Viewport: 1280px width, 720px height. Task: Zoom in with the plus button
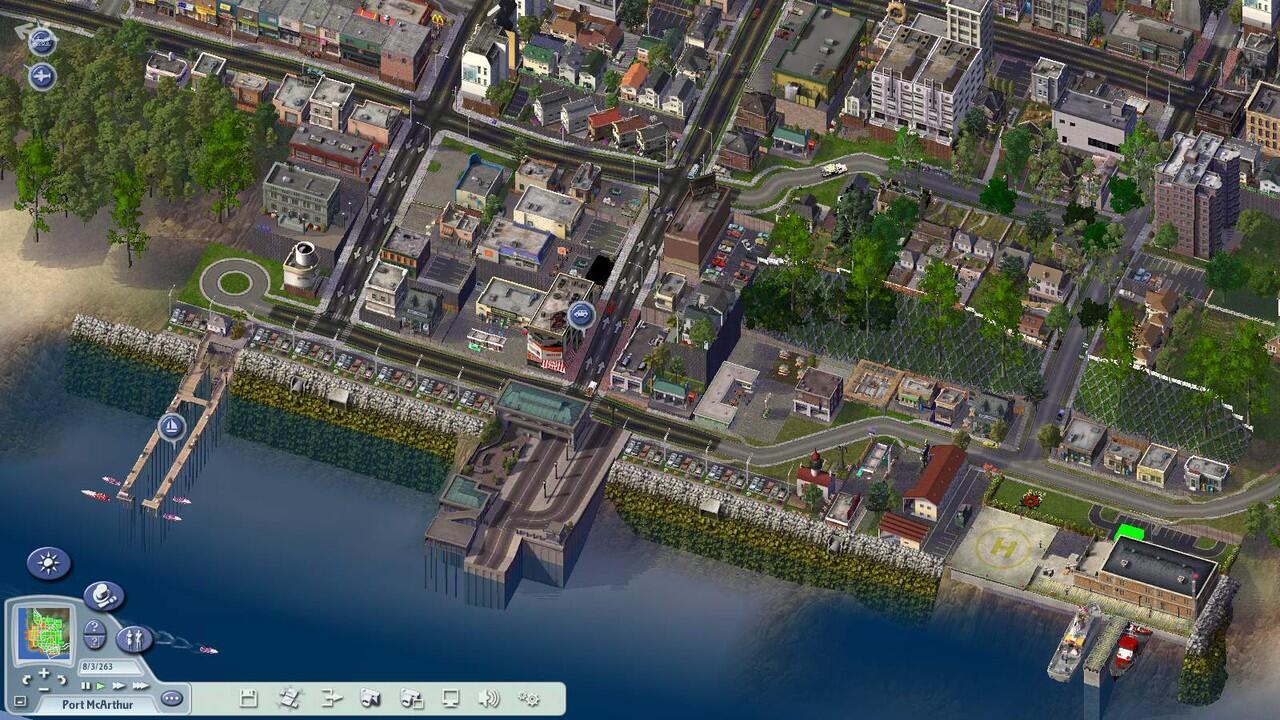[x=43, y=672]
